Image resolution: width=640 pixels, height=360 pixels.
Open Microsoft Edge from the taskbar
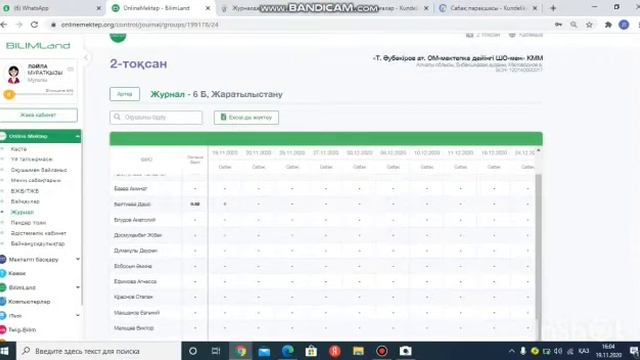(287, 351)
